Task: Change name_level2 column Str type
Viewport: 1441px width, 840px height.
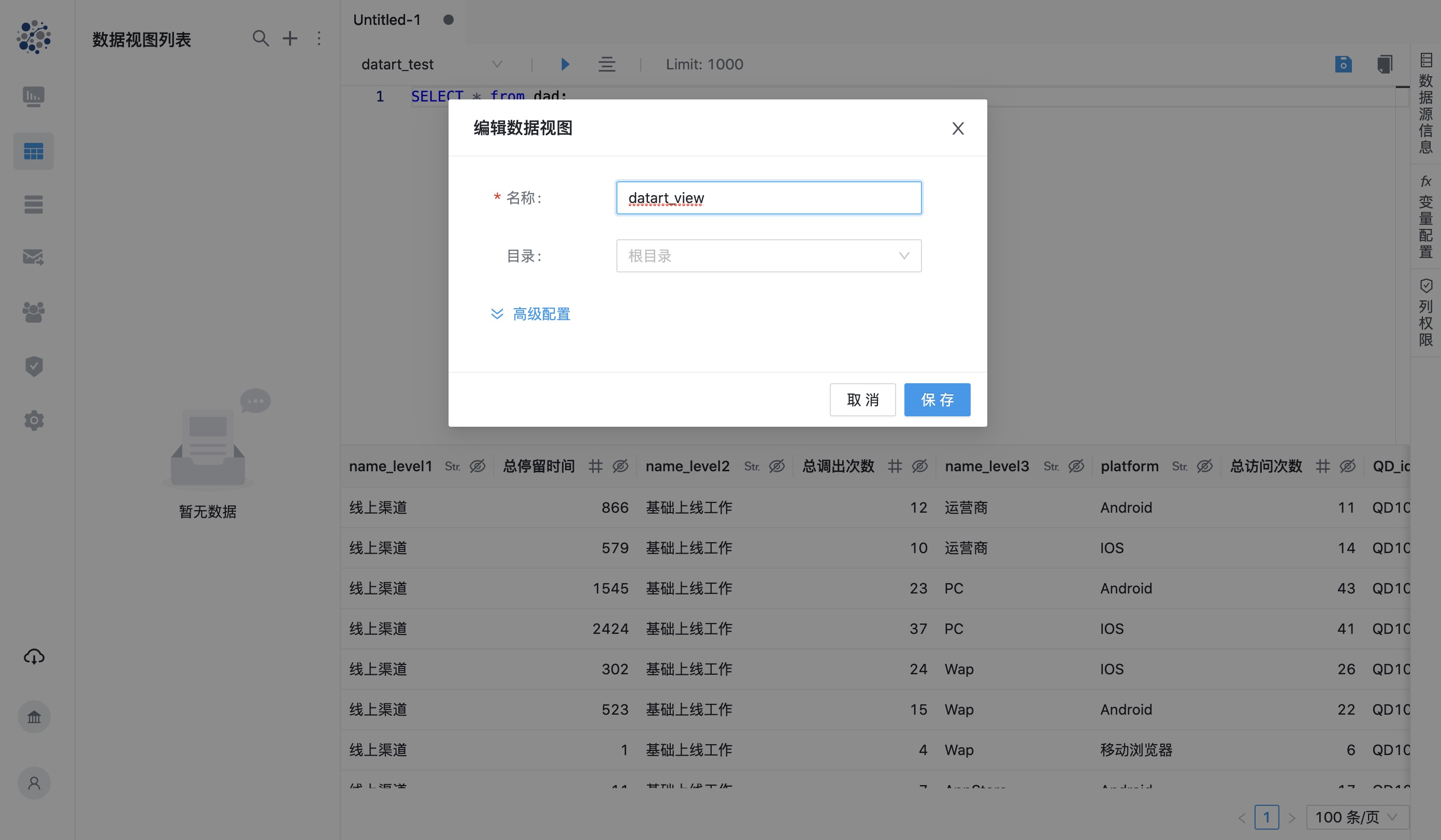Action: point(752,466)
